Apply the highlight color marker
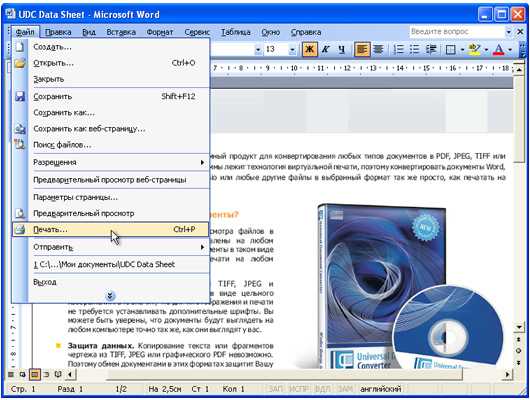Screen dimensions: 530x400 [475, 50]
